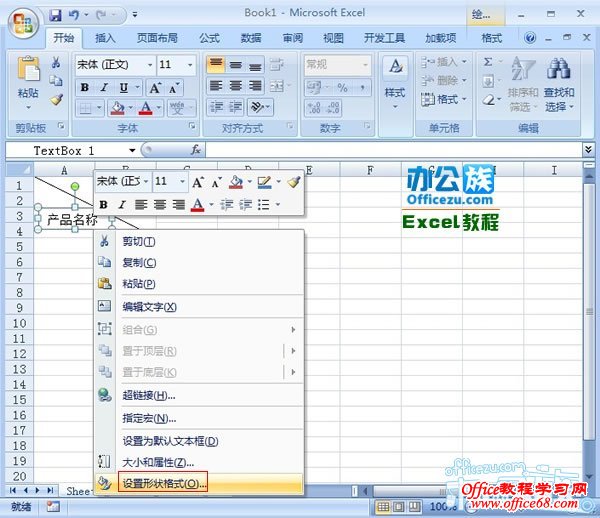Image resolution: width=600 pixels, height=518 pixels.
Task: Choose Cut in the context menu
Action: (199, 241)
